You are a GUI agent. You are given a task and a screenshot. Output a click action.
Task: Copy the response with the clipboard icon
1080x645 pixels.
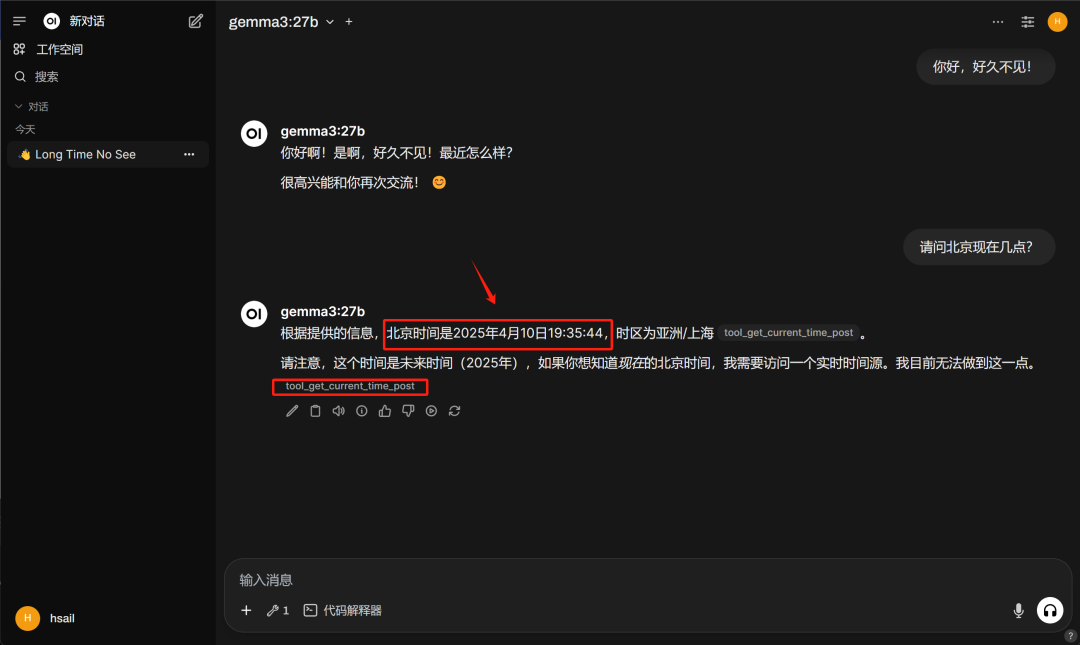(x=315, y=411)
